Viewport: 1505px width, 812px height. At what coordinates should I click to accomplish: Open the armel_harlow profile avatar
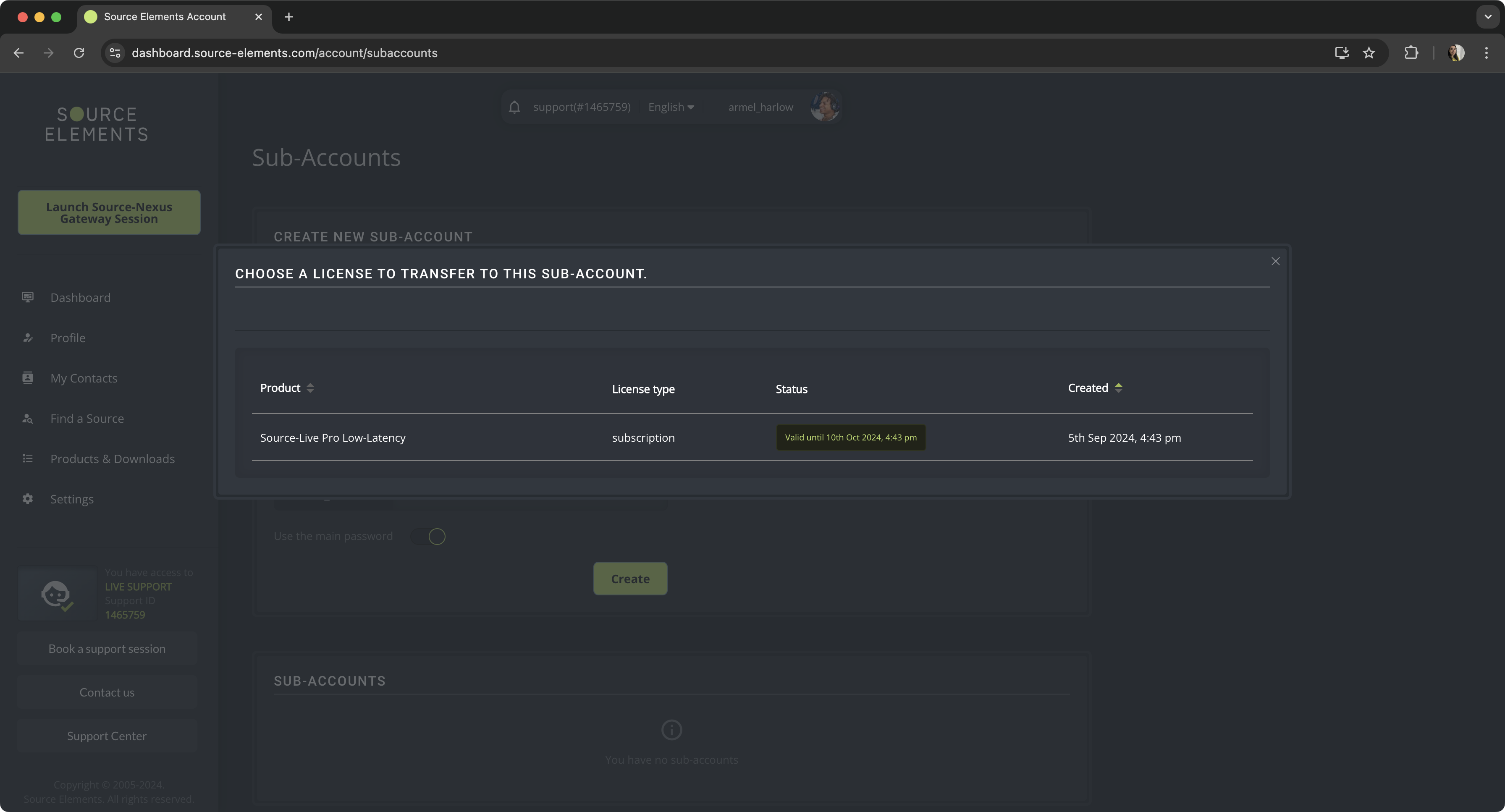(824, 107)
